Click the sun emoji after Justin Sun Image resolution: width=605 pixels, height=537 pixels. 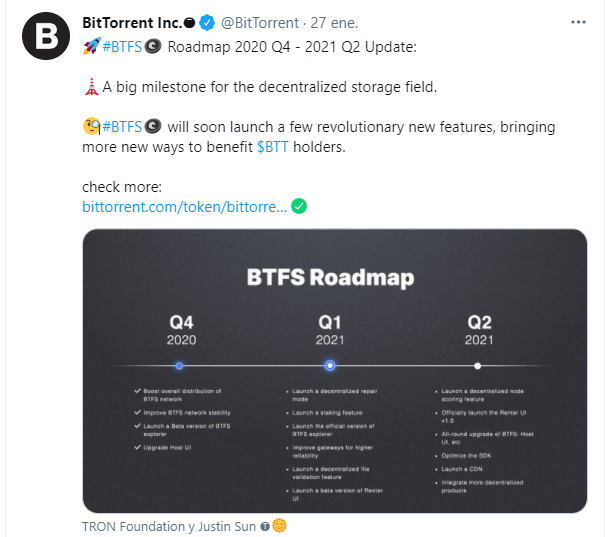coord(280,525)
